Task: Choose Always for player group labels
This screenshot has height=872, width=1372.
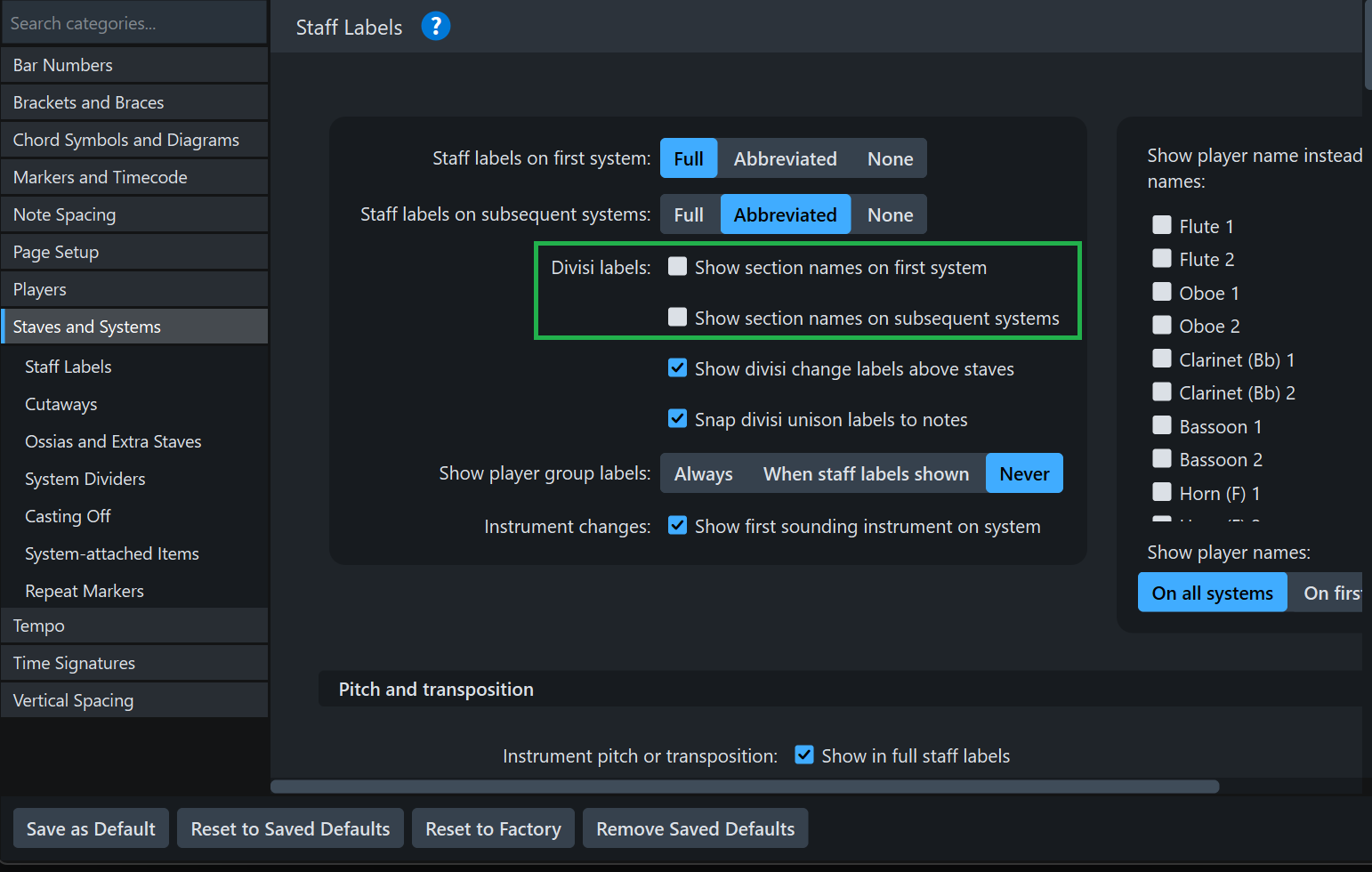Action: click(x=703, y=473)
